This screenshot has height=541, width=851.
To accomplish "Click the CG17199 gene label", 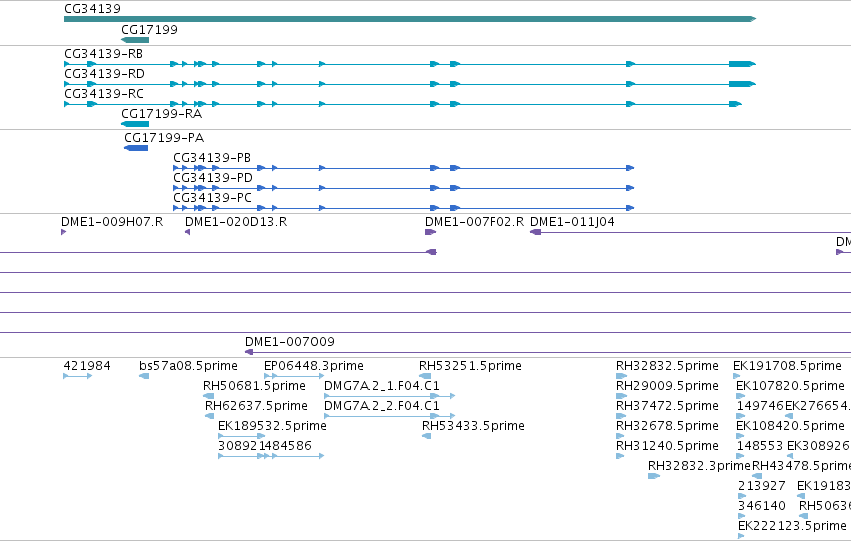I will 149,29.
